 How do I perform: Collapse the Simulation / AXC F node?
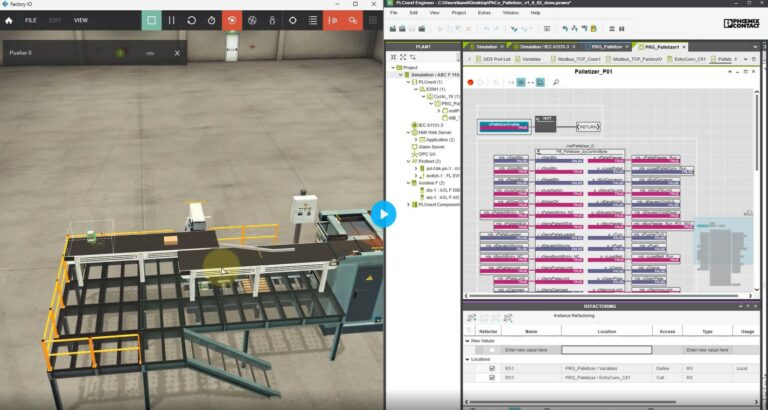400,75
